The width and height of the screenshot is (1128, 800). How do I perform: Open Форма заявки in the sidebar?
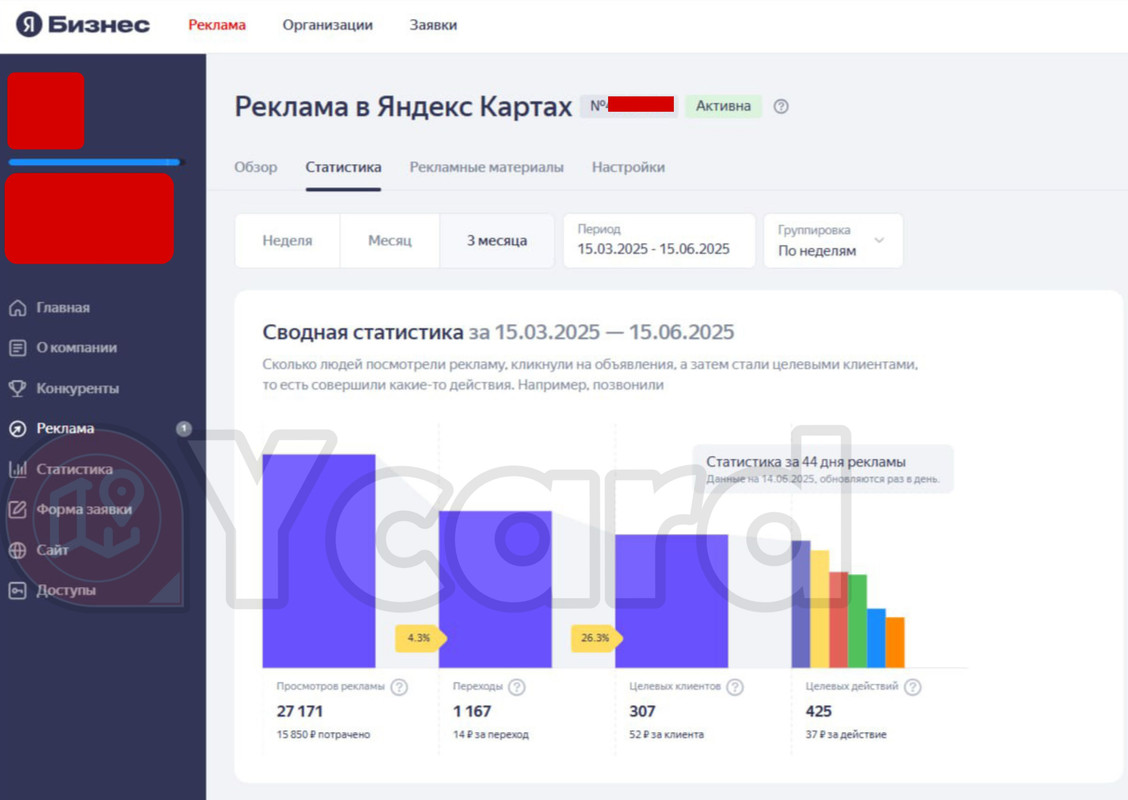(84, 509)
